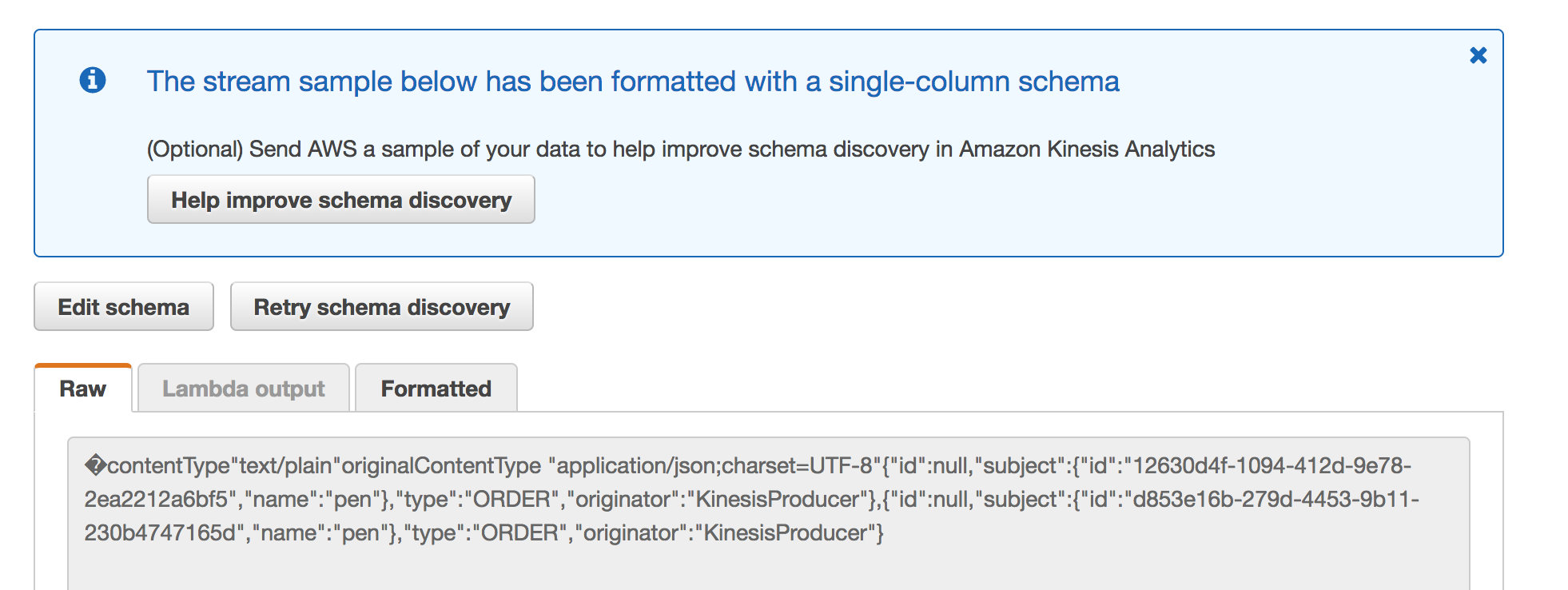Click the 12630d4f-1094-412d-9e78 id text
This screenshot has height=590, width=1568.
click(1272, 465)
